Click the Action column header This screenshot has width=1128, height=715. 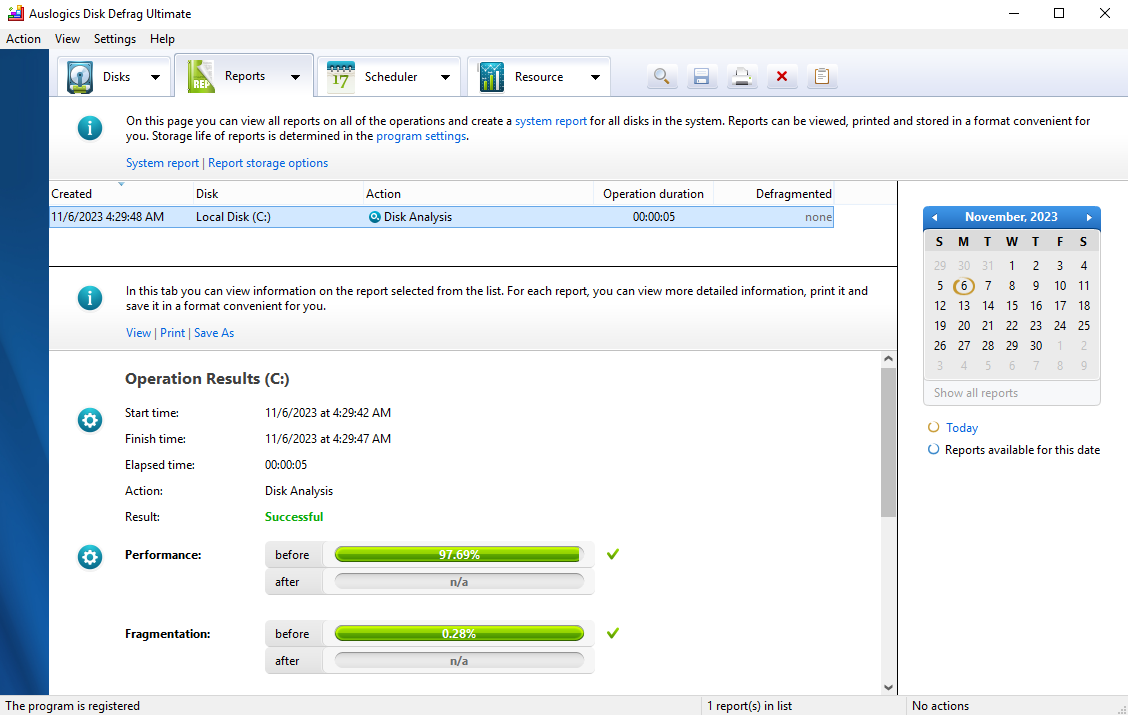(478, 193)
